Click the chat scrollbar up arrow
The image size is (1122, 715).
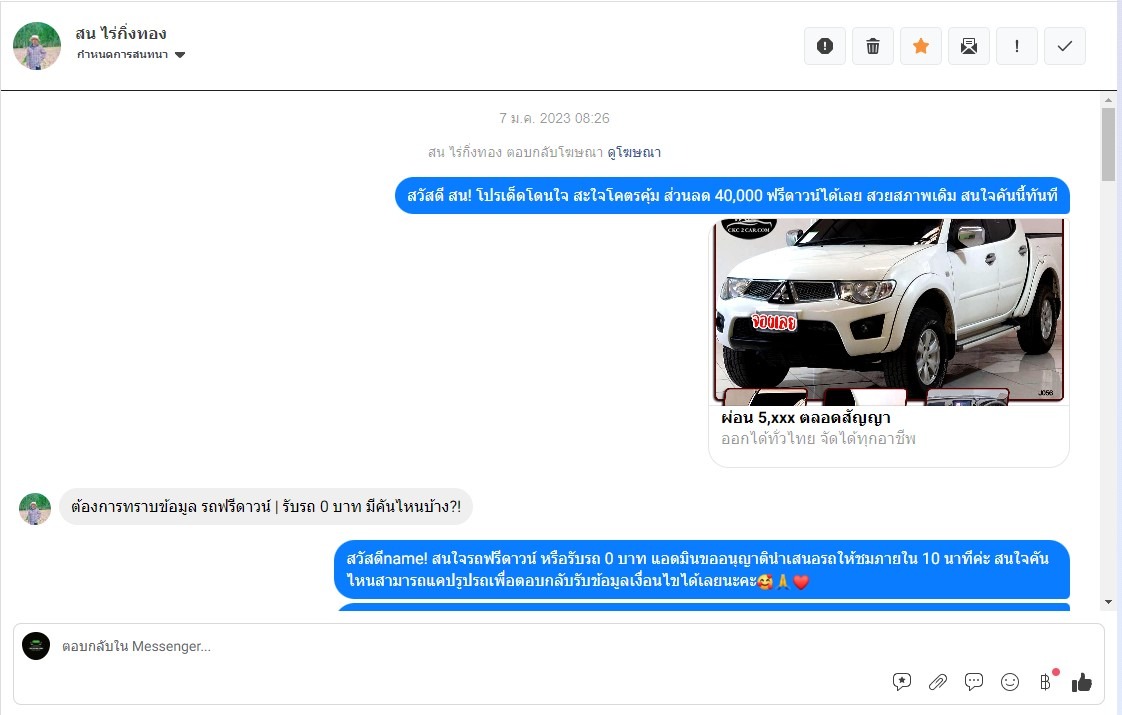click(x=1108, y=99)
